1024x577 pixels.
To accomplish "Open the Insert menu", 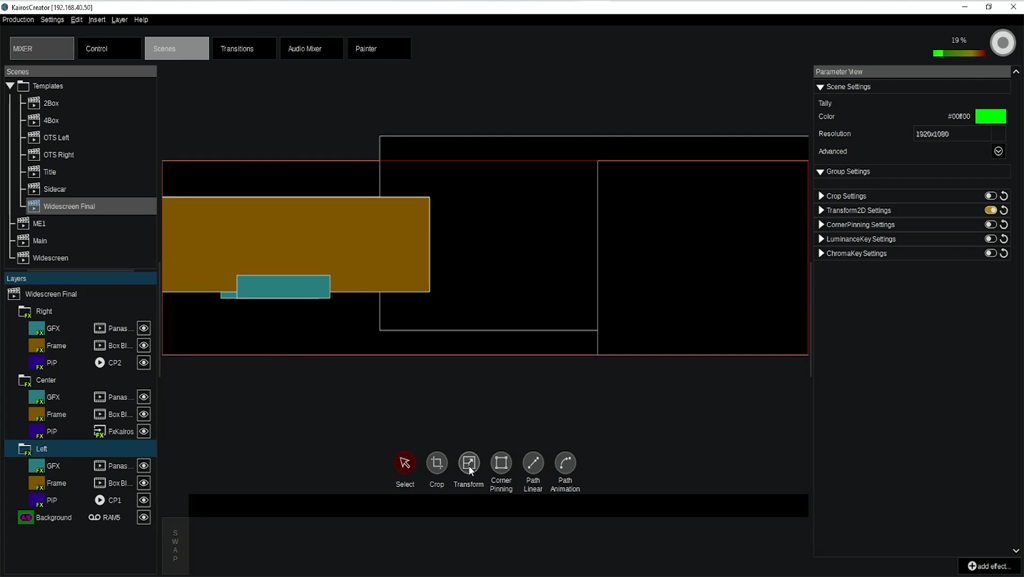I will pos(97,20).
